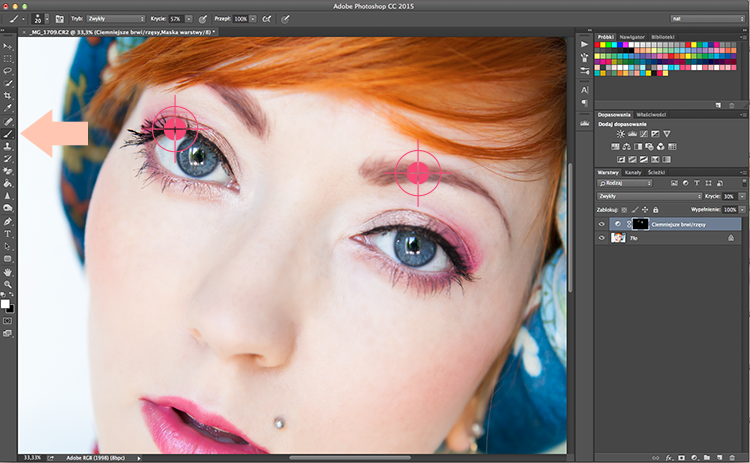
Task: Open the brush preset picker size 20
Action: [38, 19]
